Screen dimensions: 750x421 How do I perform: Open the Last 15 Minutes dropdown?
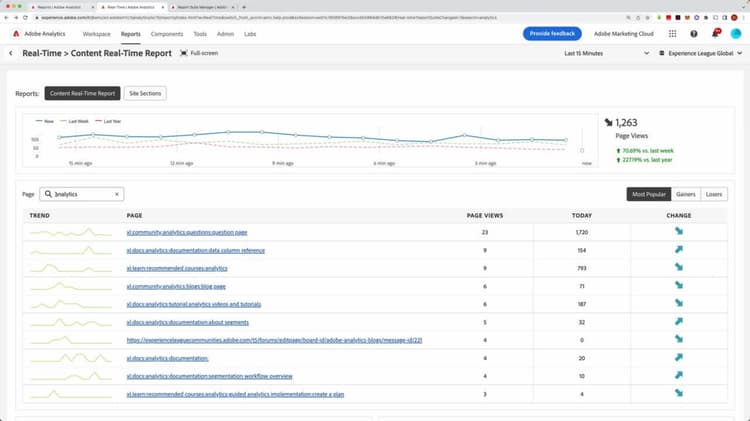[x=606, y=53]
